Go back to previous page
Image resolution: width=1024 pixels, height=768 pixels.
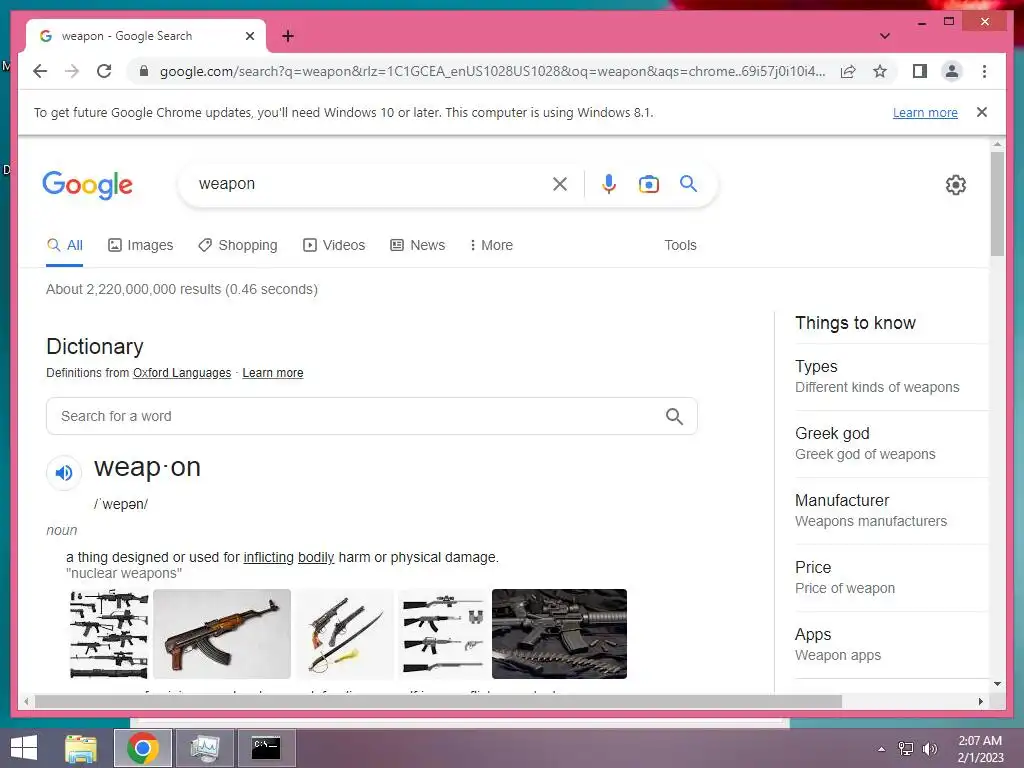click(40, 71)
